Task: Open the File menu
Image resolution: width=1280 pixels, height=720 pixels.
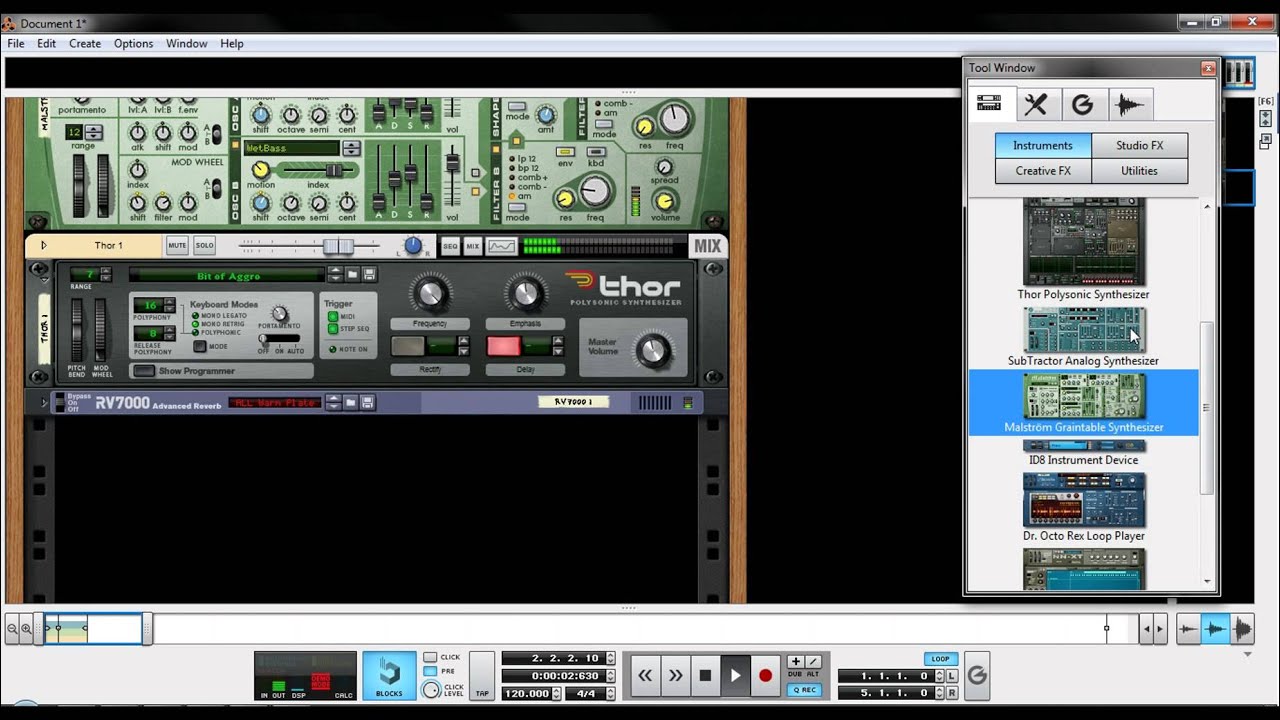Action: point(16,44)
